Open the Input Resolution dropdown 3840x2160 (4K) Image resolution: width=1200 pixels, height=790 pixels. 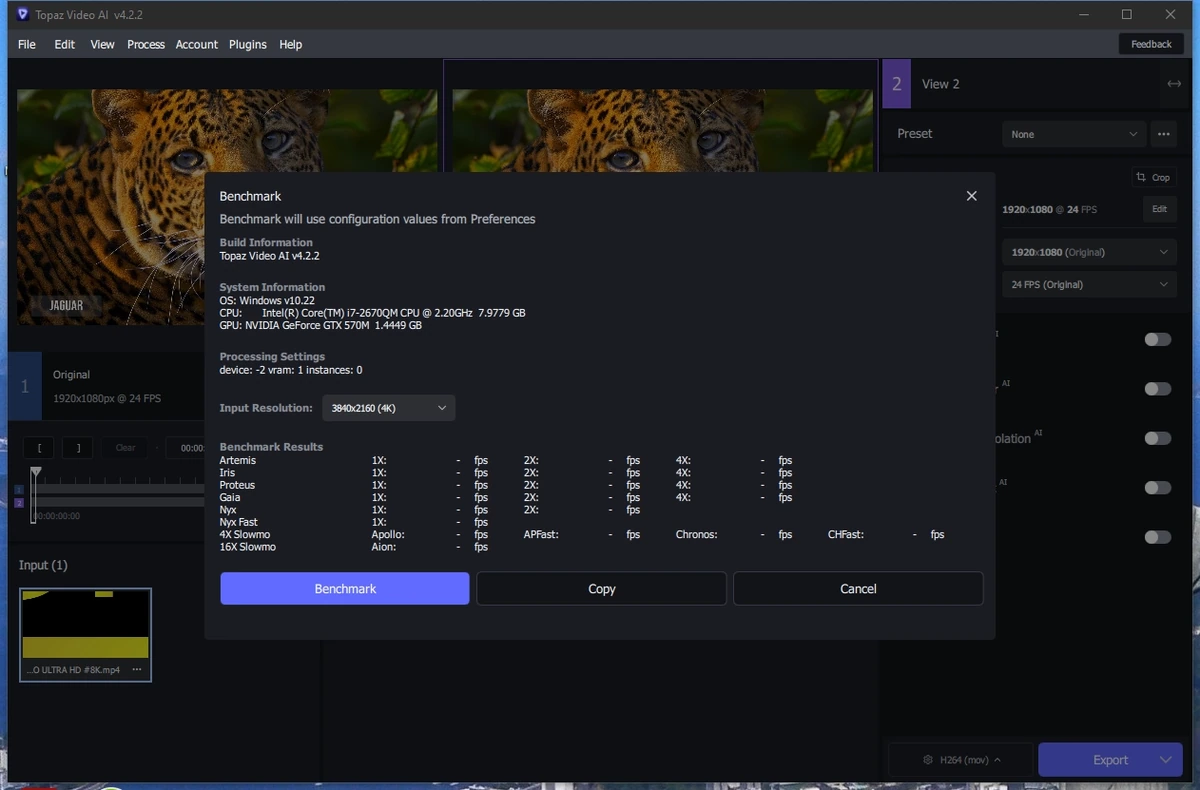pos(389,408)
